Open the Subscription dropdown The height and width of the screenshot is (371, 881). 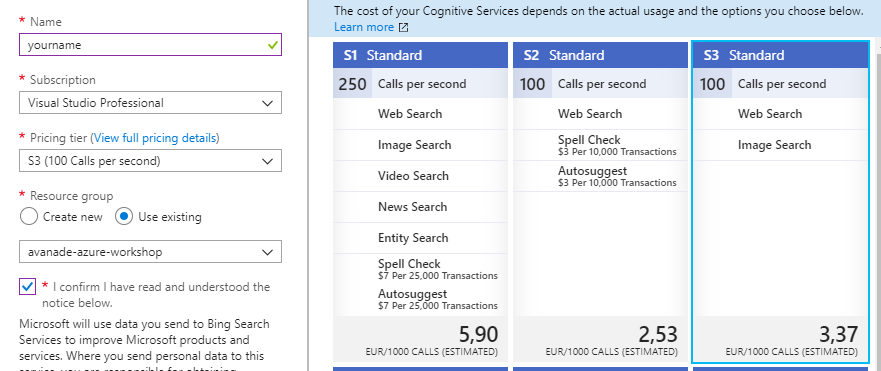151,103
